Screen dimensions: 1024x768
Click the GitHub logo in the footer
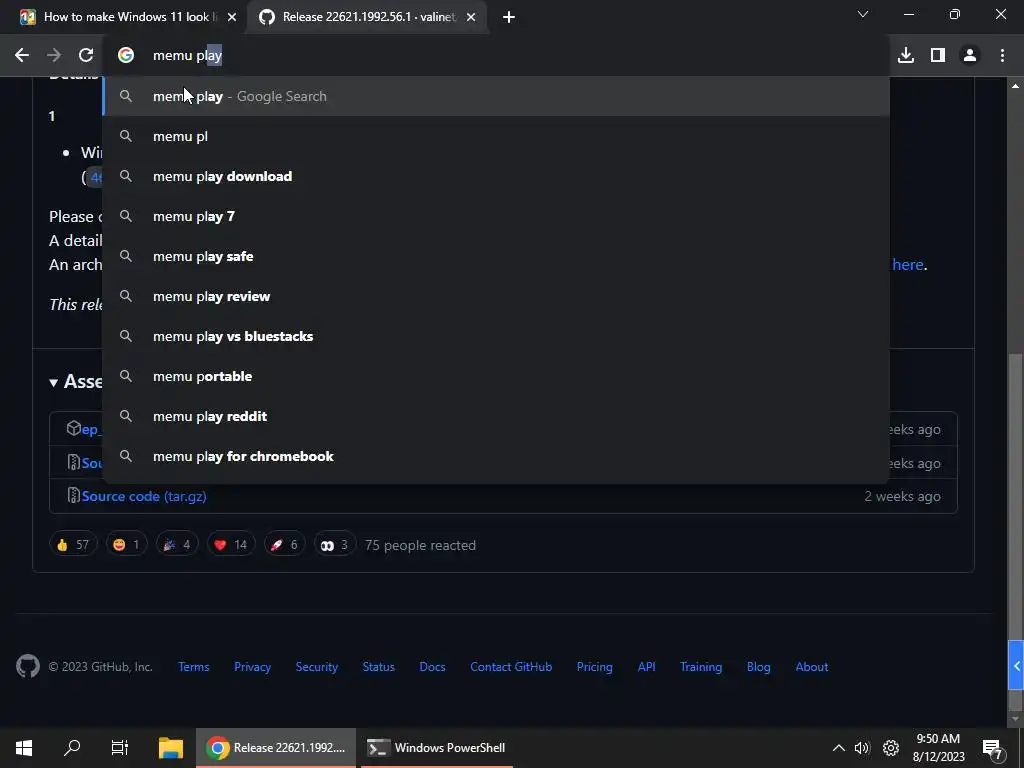[27, 667]
